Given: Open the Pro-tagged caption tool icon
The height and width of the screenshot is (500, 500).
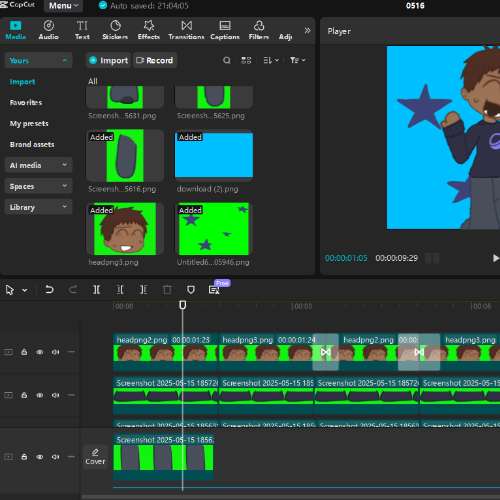Looking at the screenshot, I should (x=214, y=290).
